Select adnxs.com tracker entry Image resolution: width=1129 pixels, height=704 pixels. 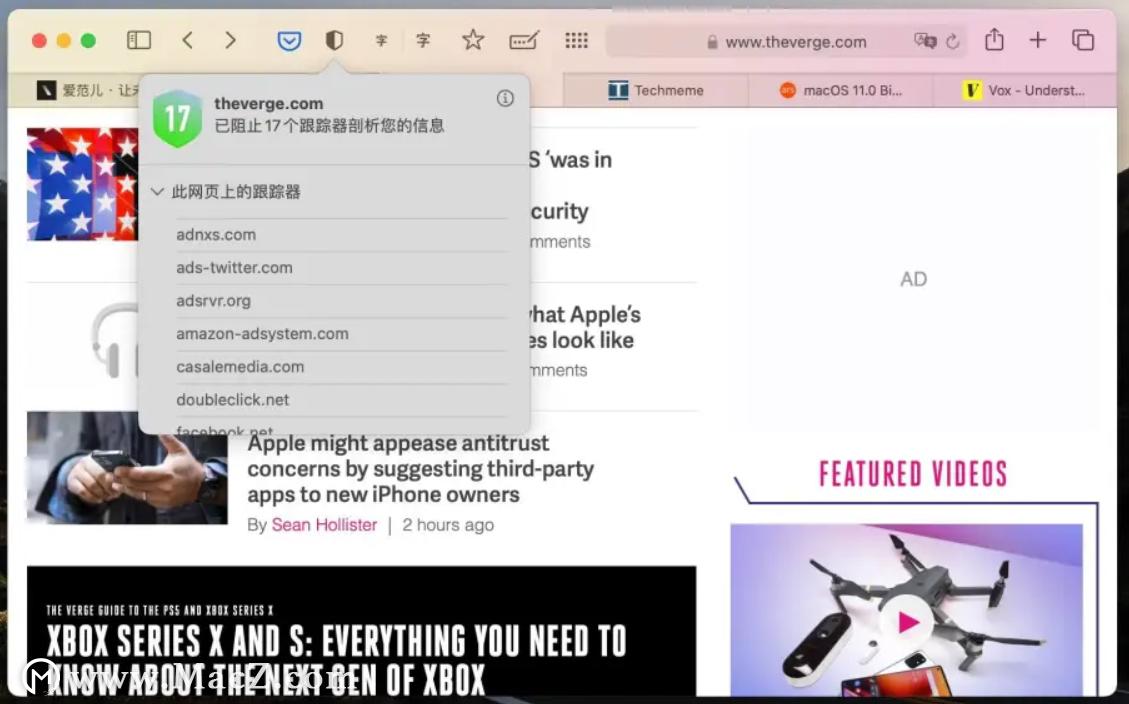coord(342,235)
